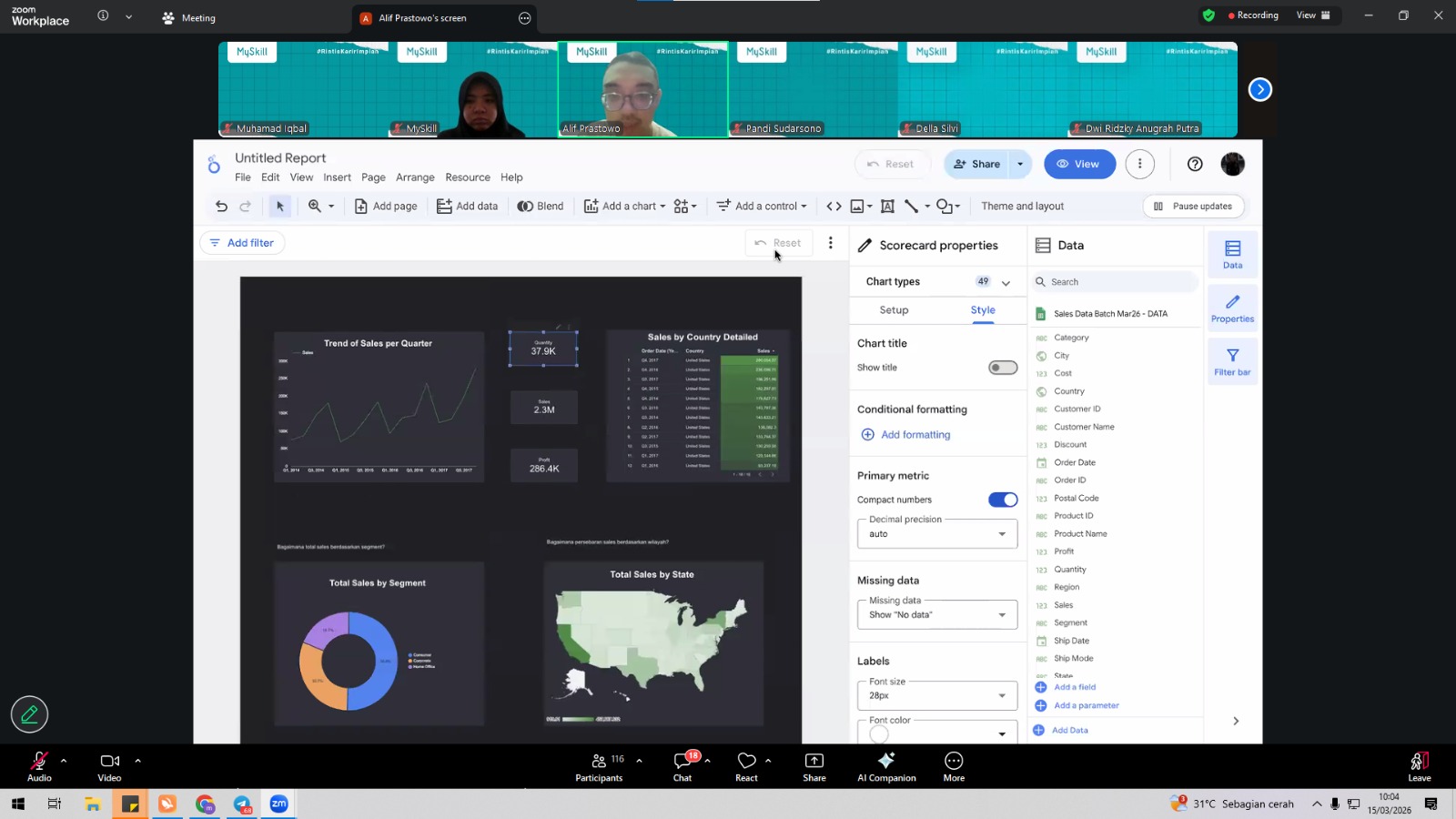Click the embed URL code icon
The image size is (1456, 819).
[x=834, y=207]
